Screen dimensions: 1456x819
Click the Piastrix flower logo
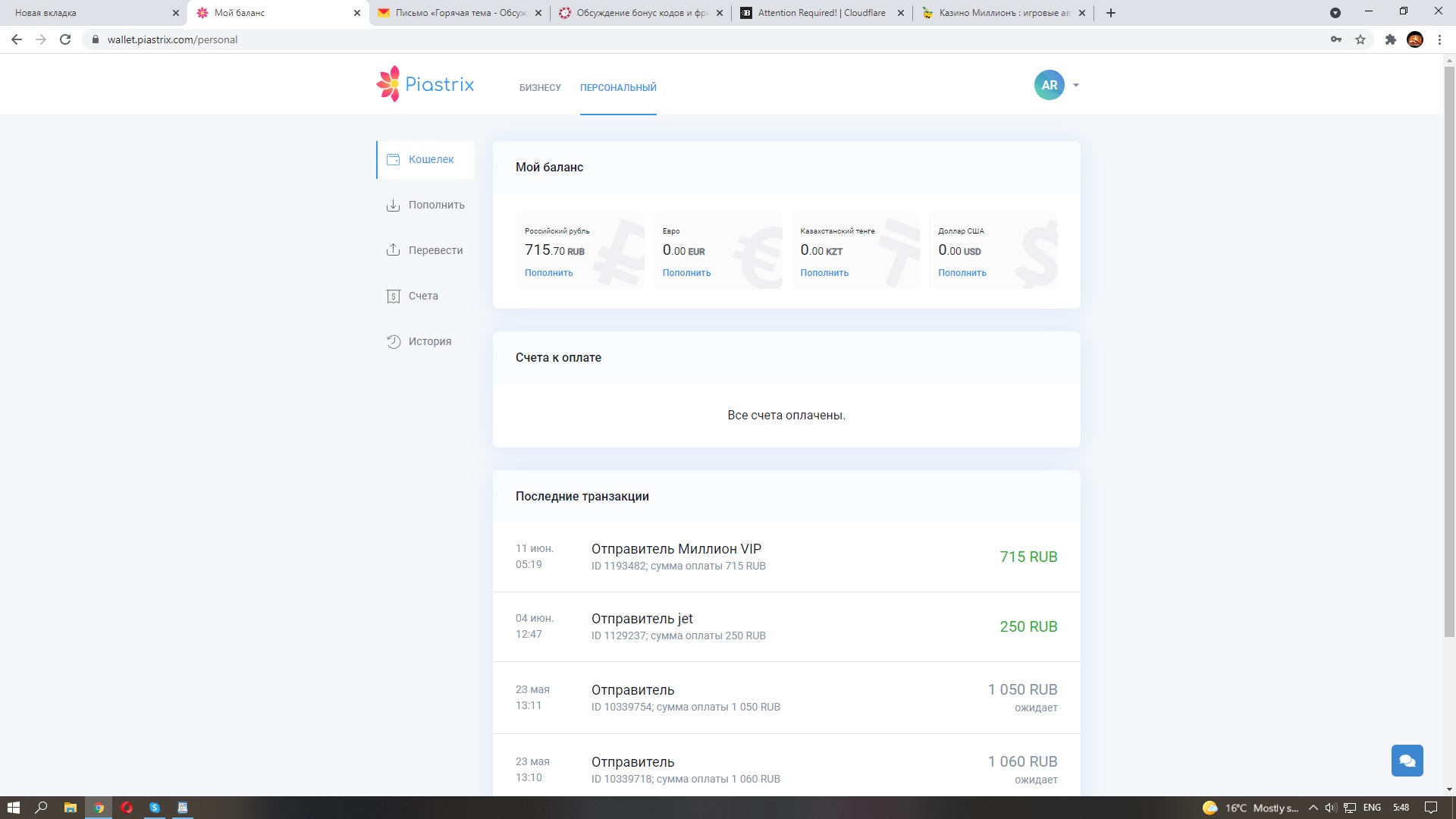388,84
